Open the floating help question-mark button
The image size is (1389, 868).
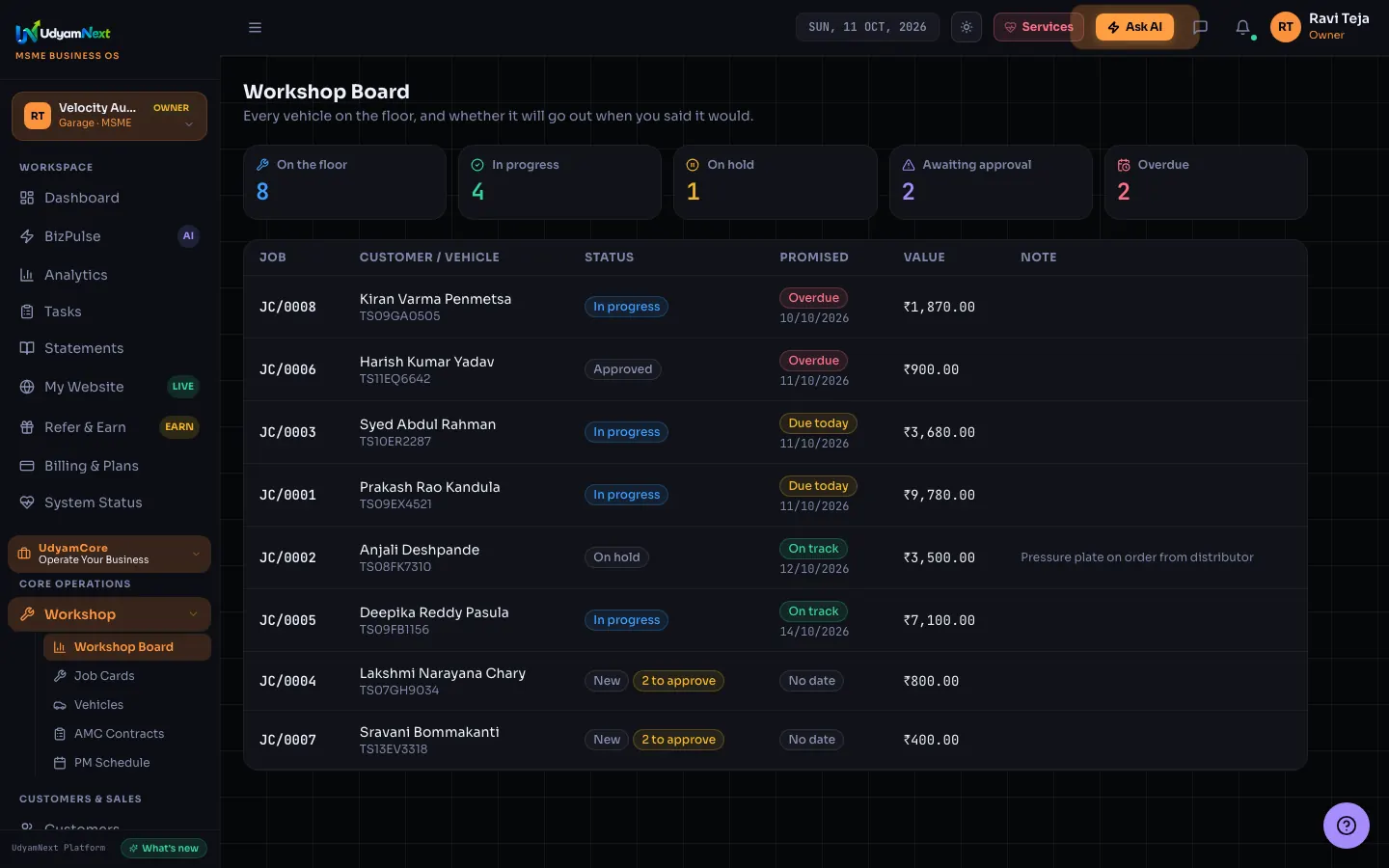pyautogui.click(x=1347, y=826)
